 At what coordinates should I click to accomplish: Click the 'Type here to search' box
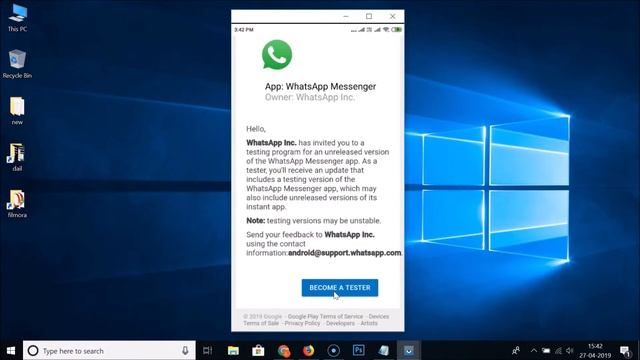[109, 351]
